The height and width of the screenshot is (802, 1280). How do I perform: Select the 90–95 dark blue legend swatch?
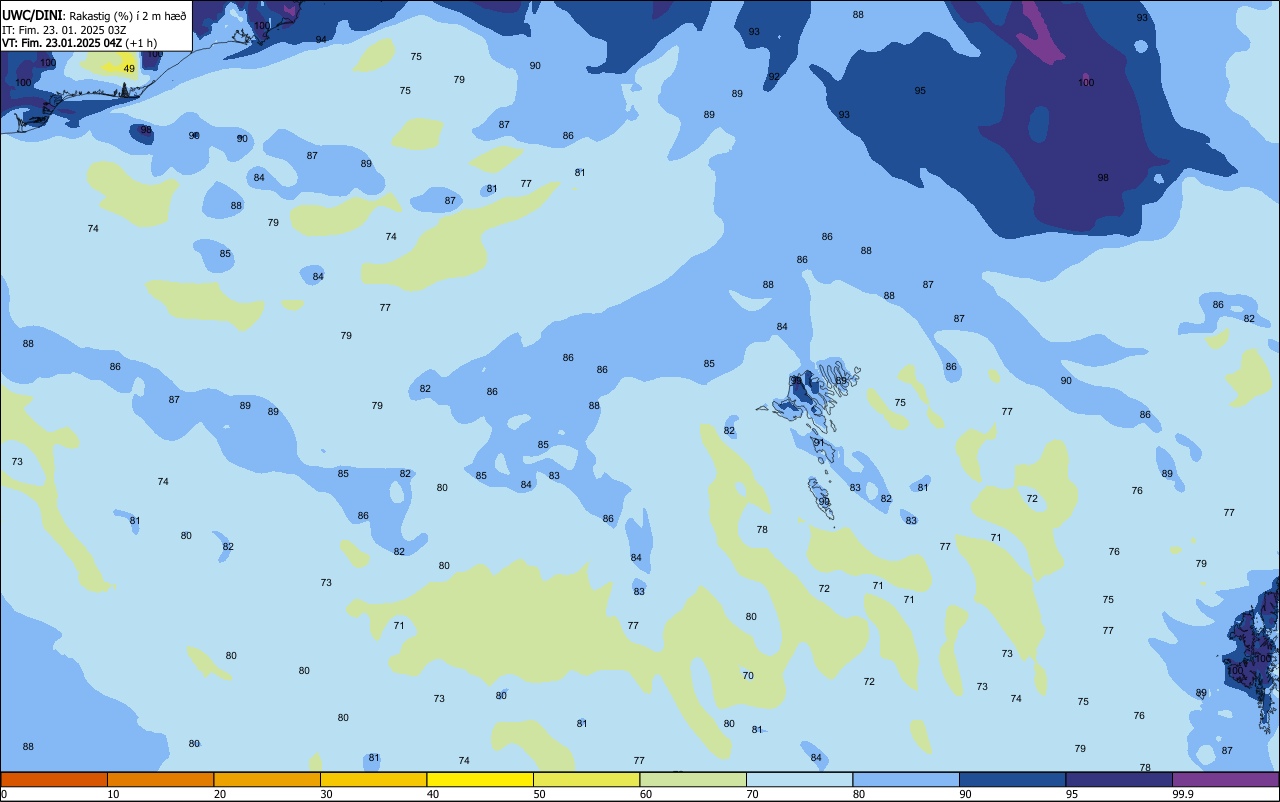click(x=1012, y=779)
